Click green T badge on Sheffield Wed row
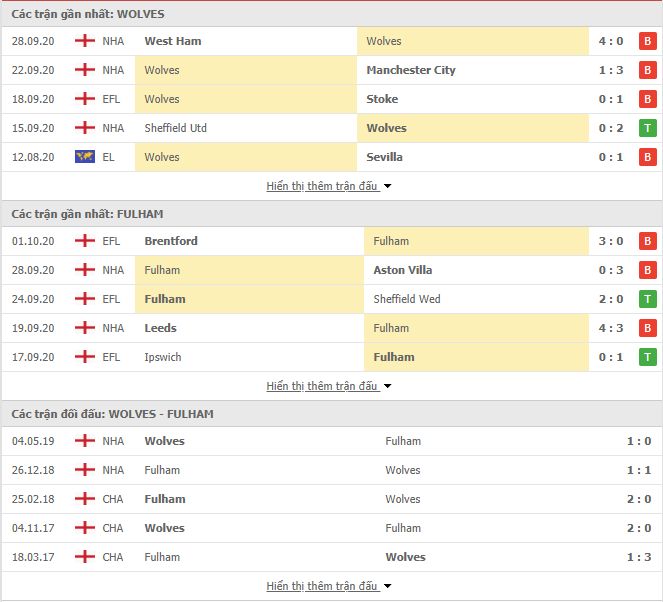The image size is (663, 602). [647, 299]
